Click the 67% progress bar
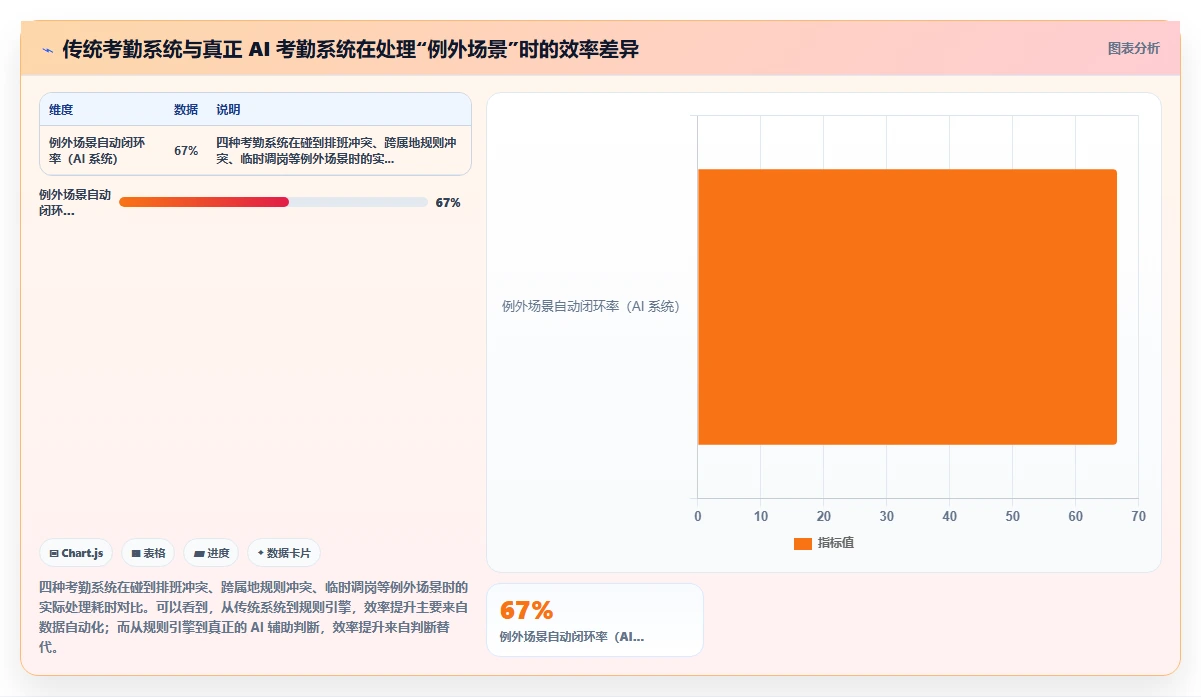Screen dimensions: 1201x697 click(273, 202)
